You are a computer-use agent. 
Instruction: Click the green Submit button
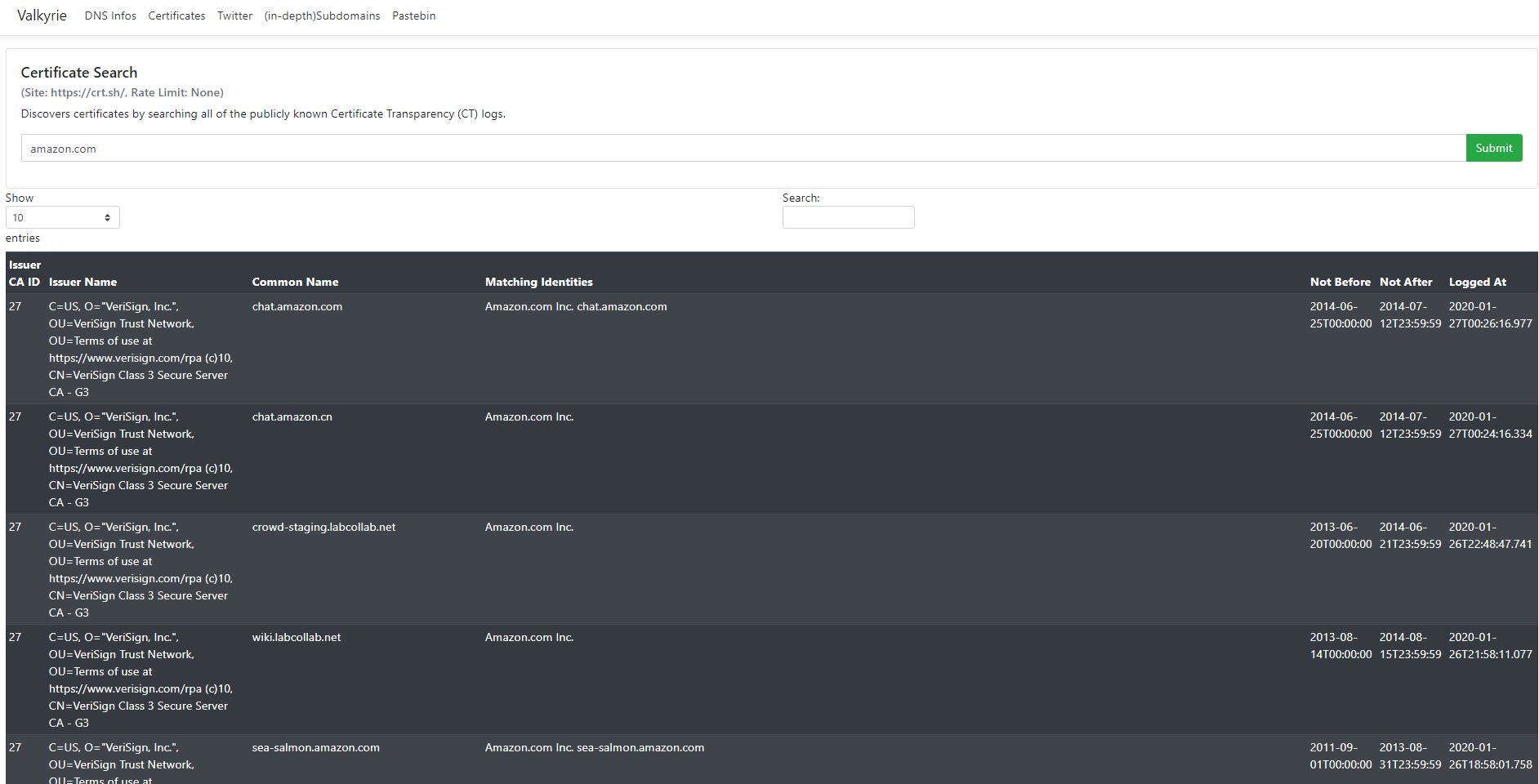[1494, 148]
